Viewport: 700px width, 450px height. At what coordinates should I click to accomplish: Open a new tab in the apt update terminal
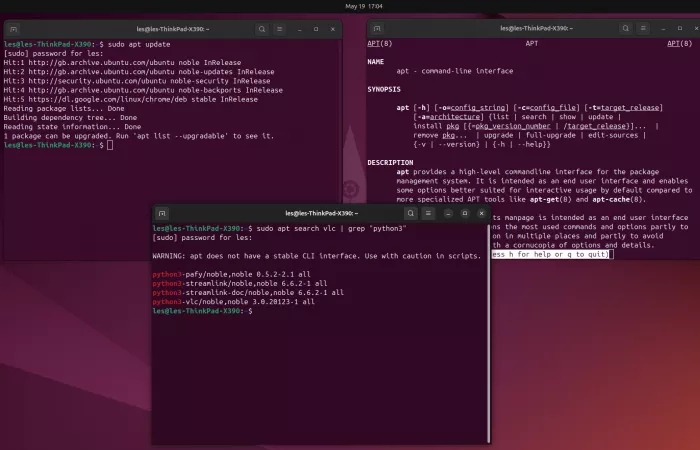tap(14, 30)
